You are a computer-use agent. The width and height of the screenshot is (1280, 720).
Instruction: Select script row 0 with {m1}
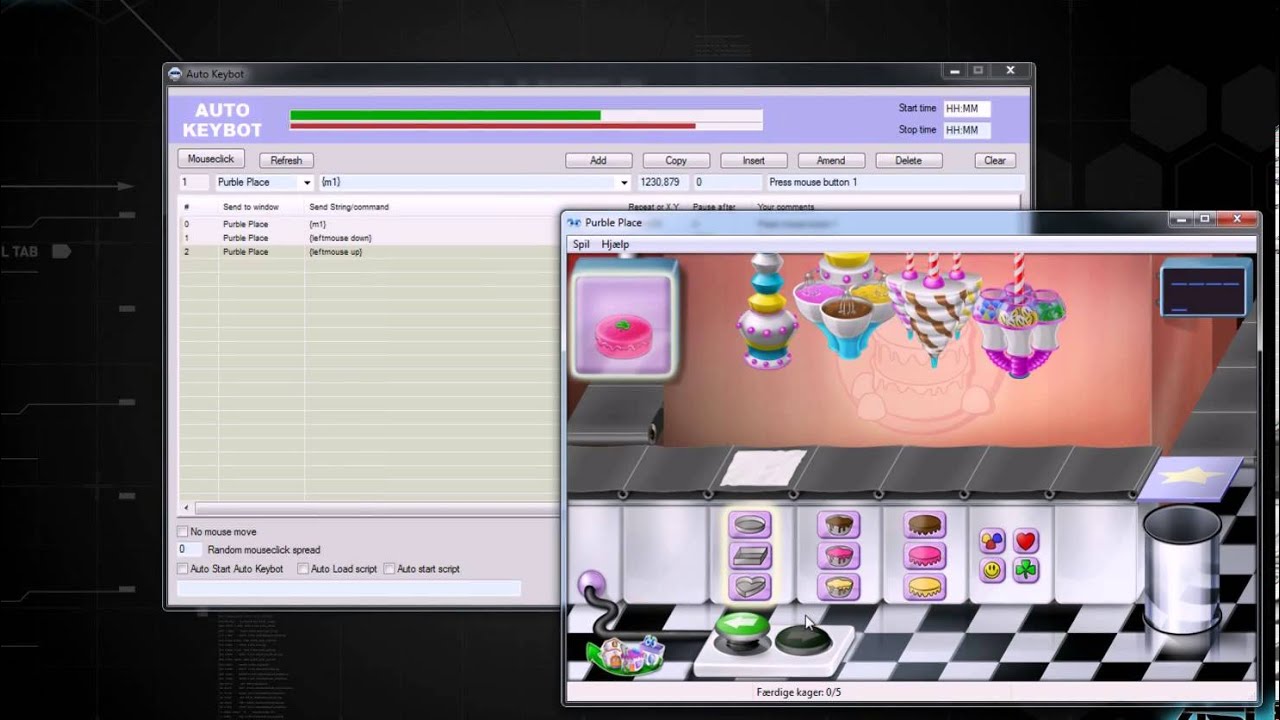(368, 224)
